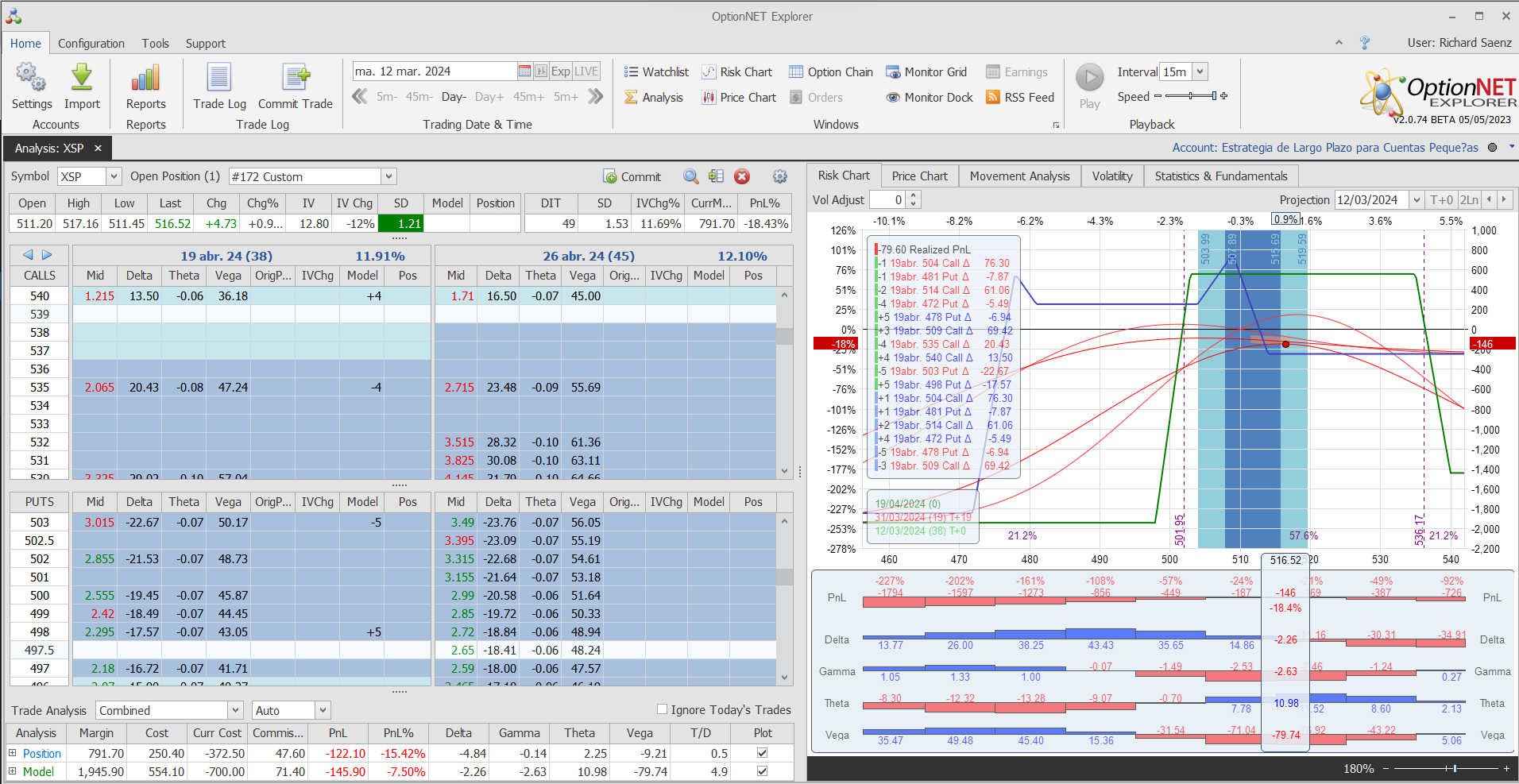Click the calls chain vertical scrollbar
Image resolution: width=1519 pixels, height=784 pixels.
(785, 383)
